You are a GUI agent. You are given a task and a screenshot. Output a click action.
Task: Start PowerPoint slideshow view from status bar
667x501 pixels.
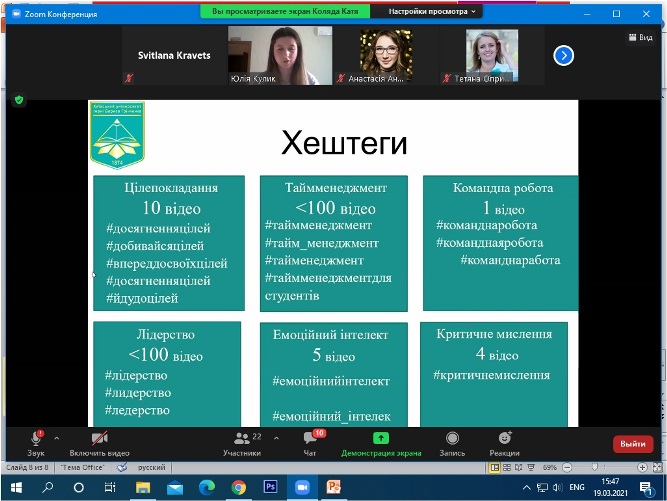click(531, 467)
